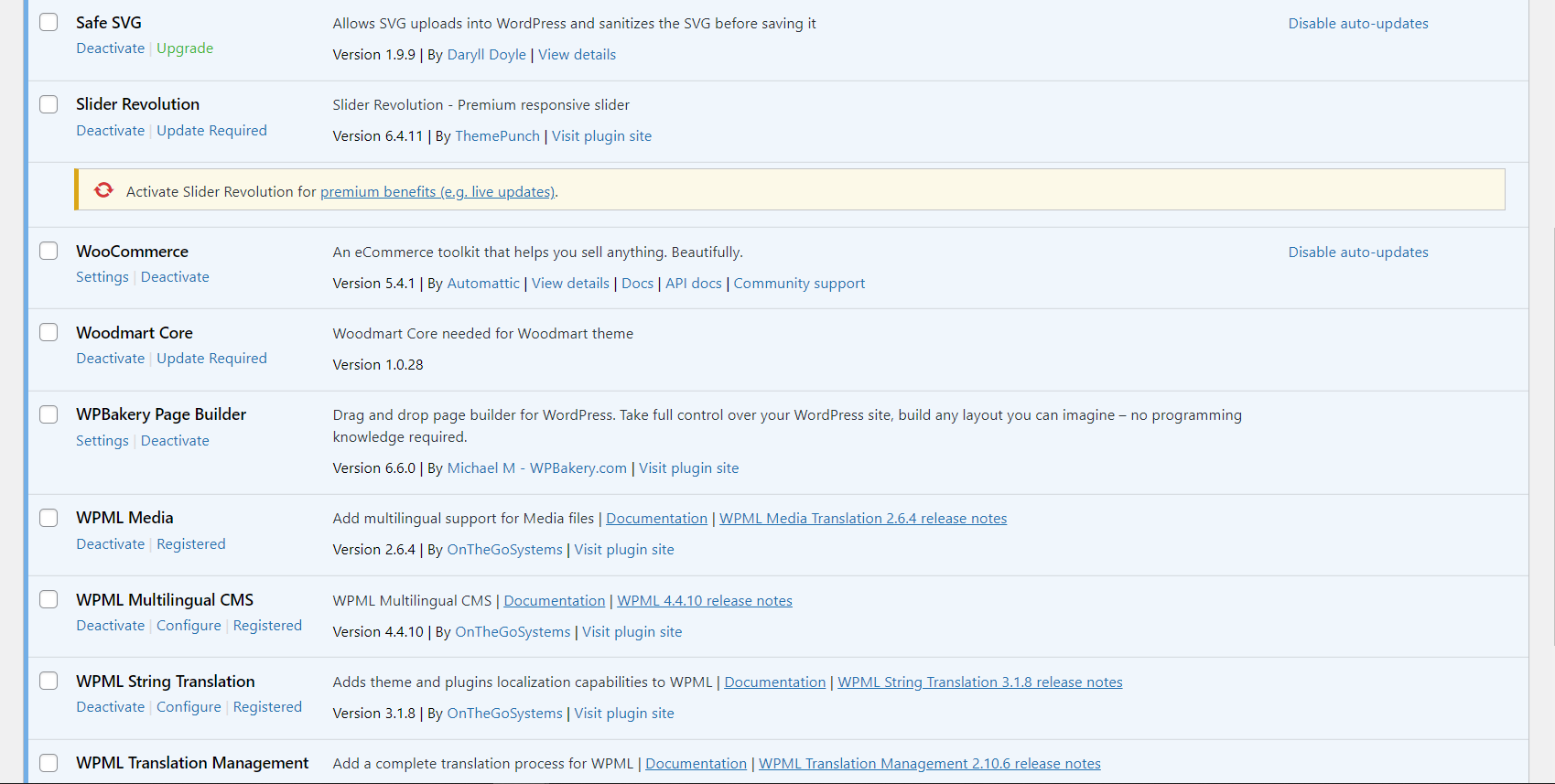Select the WPBakery Page Builder checkbox
1555x784 pixels.
[x=49, y=414]
